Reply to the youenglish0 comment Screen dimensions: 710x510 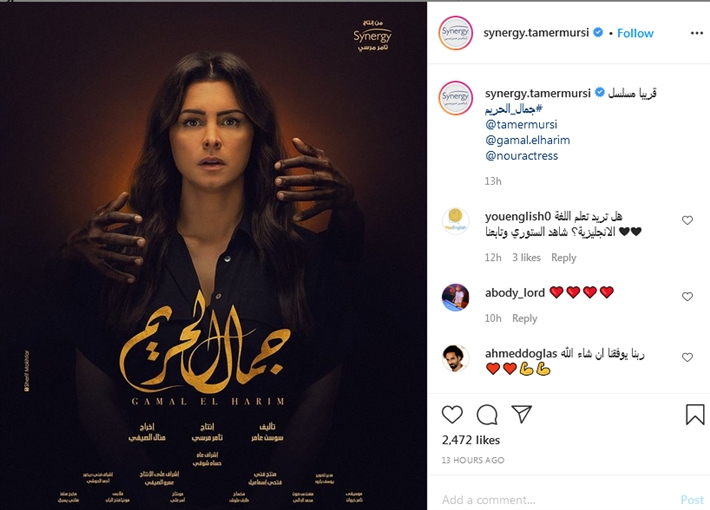click(564, 257)
